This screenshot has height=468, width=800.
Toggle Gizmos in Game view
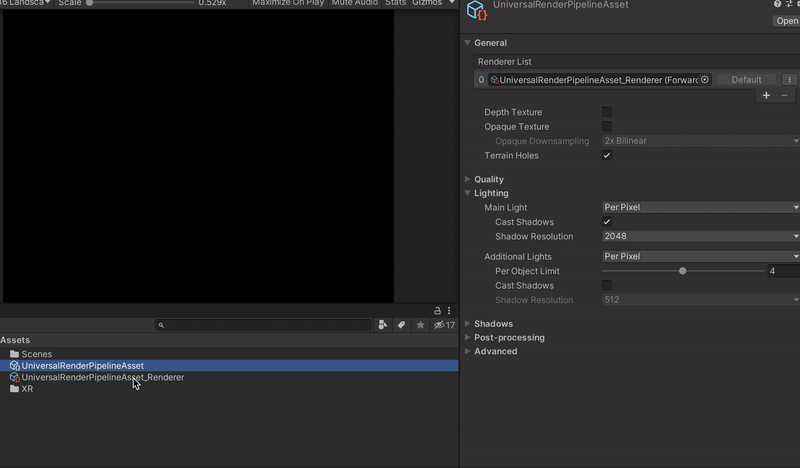427,3
